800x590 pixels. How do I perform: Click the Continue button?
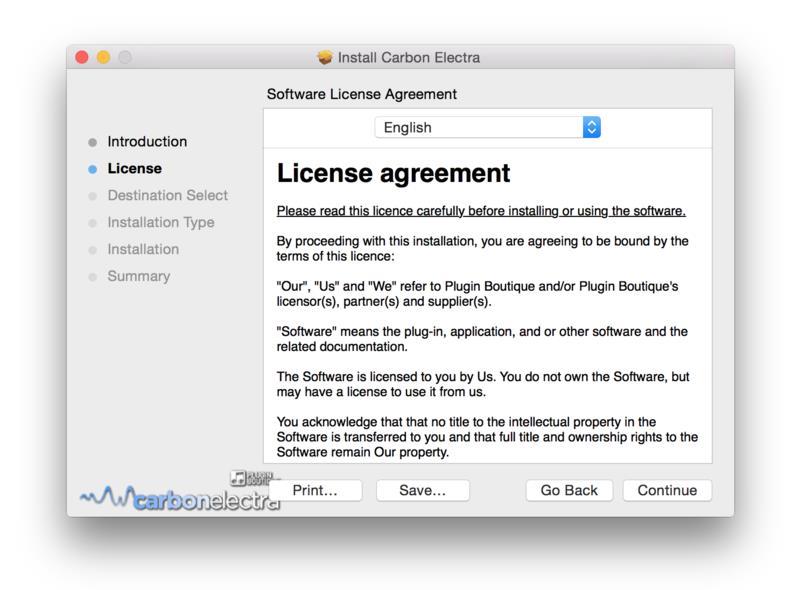click(667, 490)
